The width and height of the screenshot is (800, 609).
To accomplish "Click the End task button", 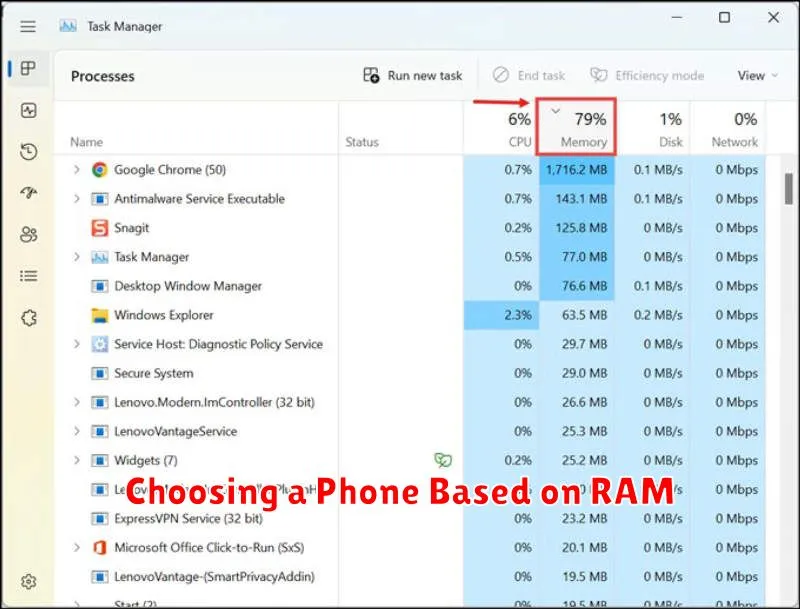I will [529, 75].
